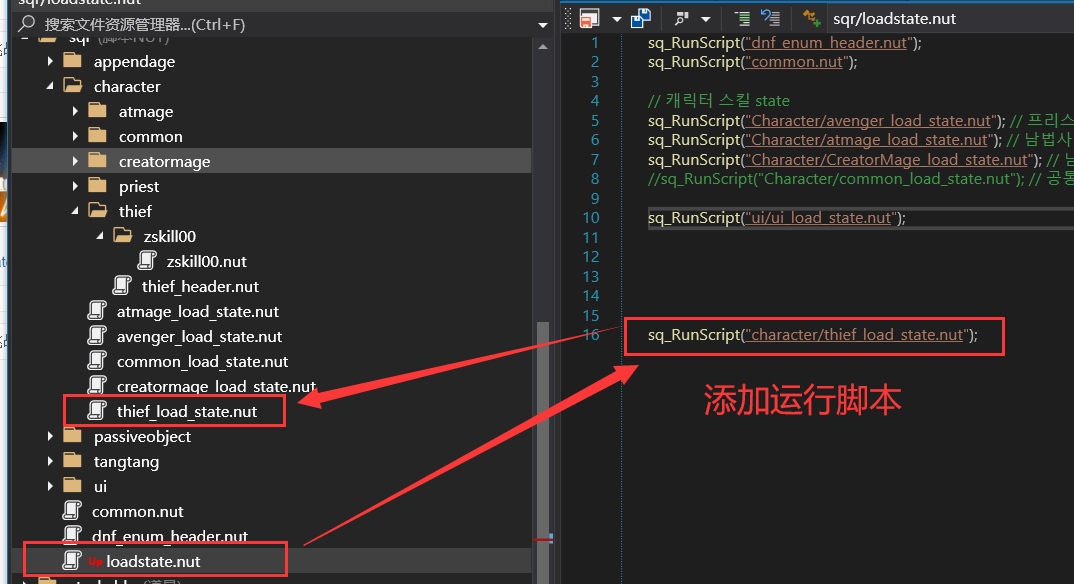Click the find tool icon in toolbar
Screen dimensions: 1074x584
coord(682,18)
